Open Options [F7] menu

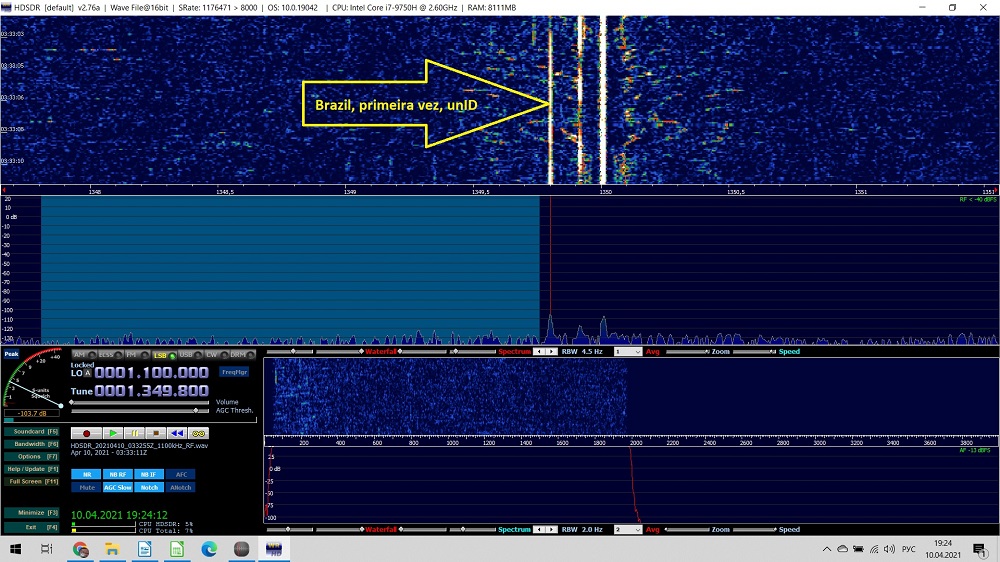pyautogui.click(x=31, y=456)
